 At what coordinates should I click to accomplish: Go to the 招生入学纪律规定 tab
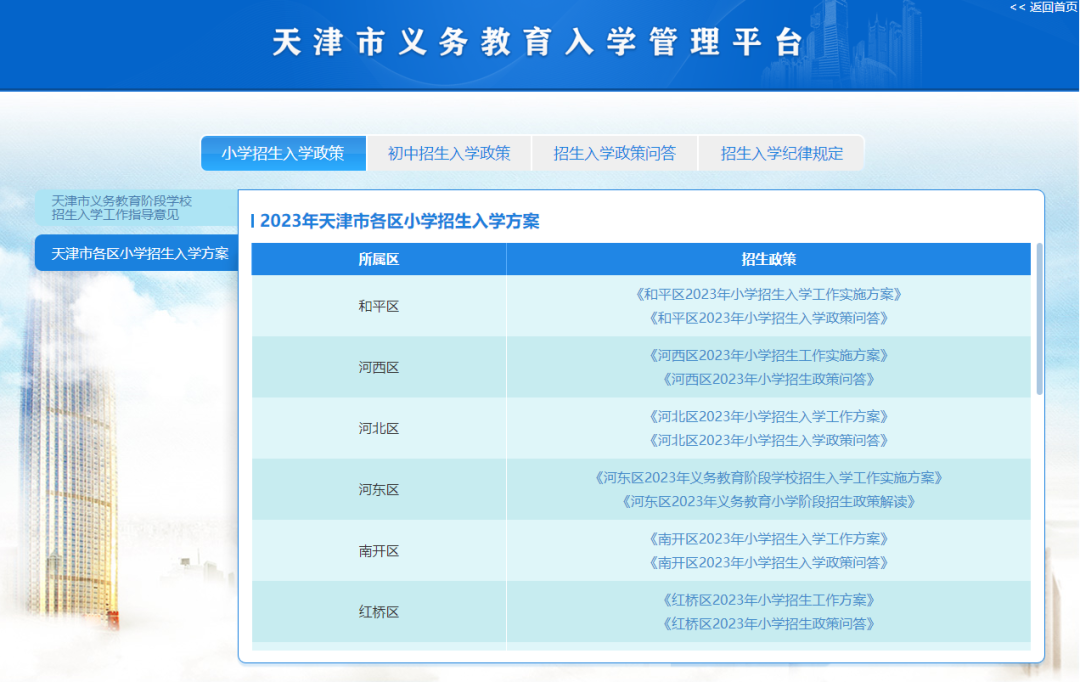tap(781, 153)
